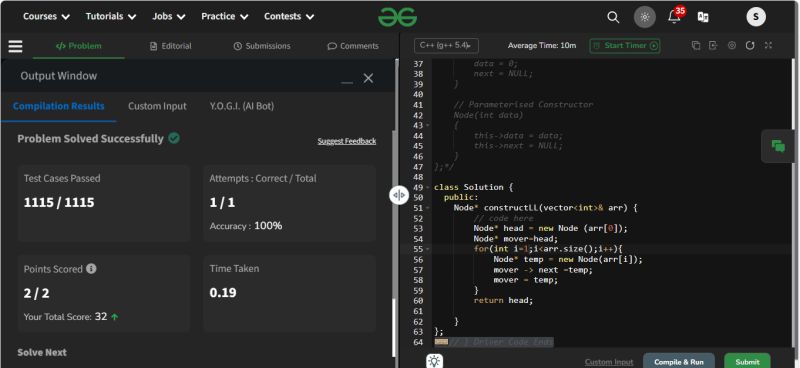The height and width of the screenshot is (368, 800).
Task: Click the Points Scored info icon
Action: click(x=91, y=268)
